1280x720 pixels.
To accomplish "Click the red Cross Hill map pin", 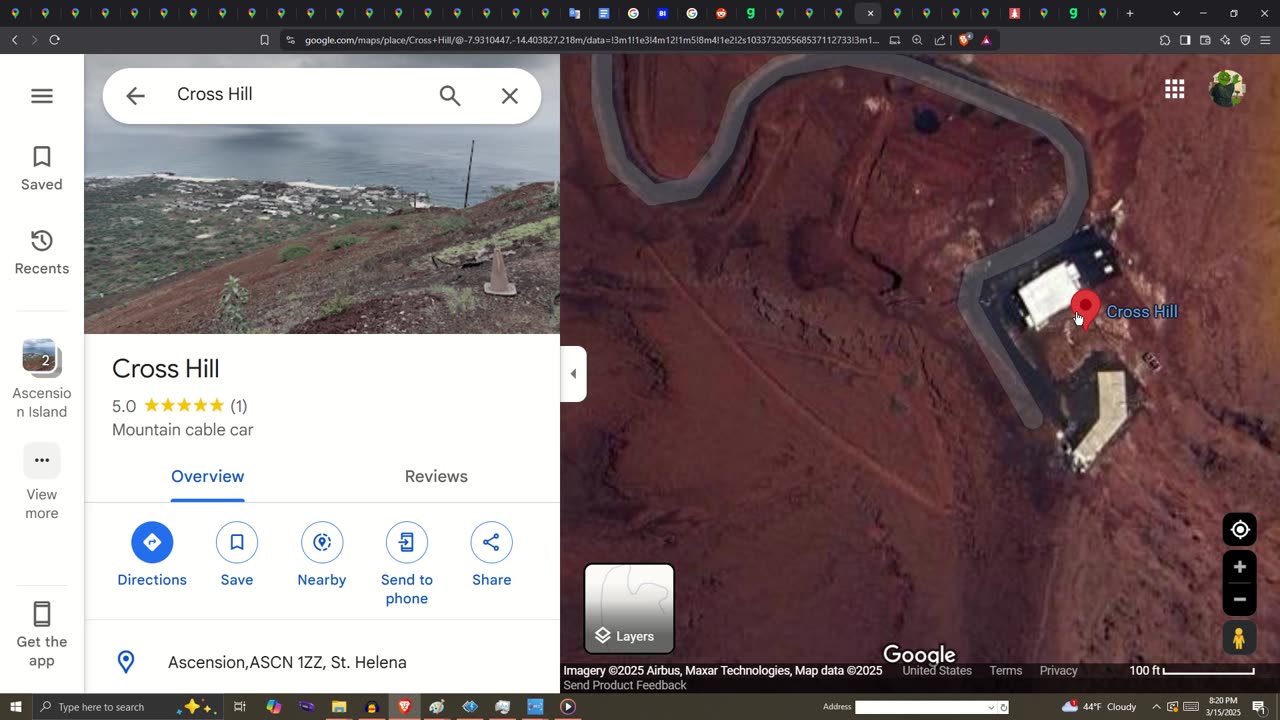I will coord(1085,309).
